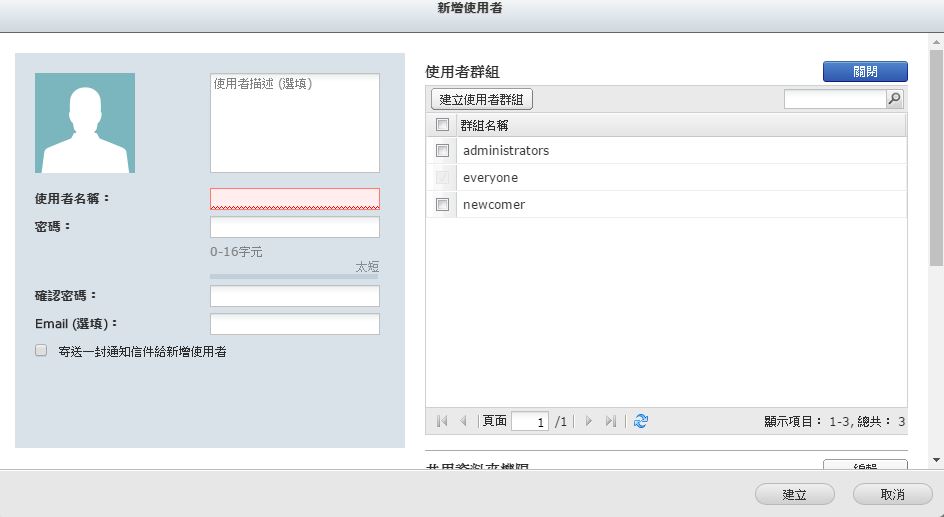Click the 使用者名稱 input field

click(x=294, y=198)
